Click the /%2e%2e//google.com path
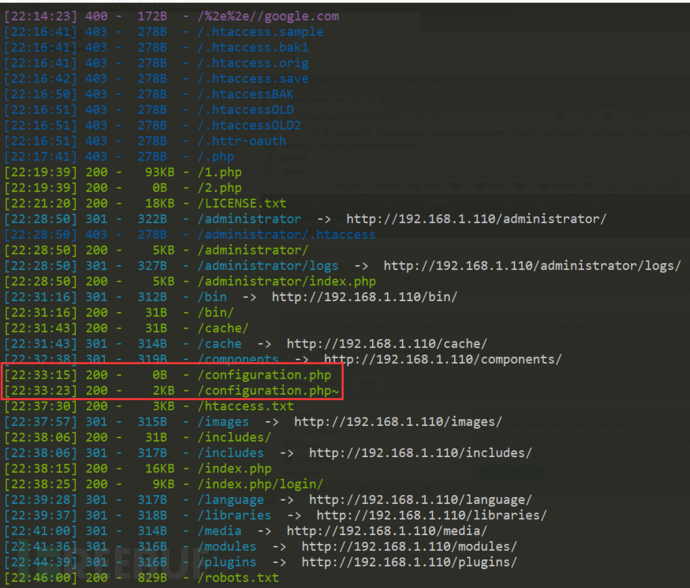Viewport: 690px width, 588px height. pyautogui.click(x=268, y=16)
